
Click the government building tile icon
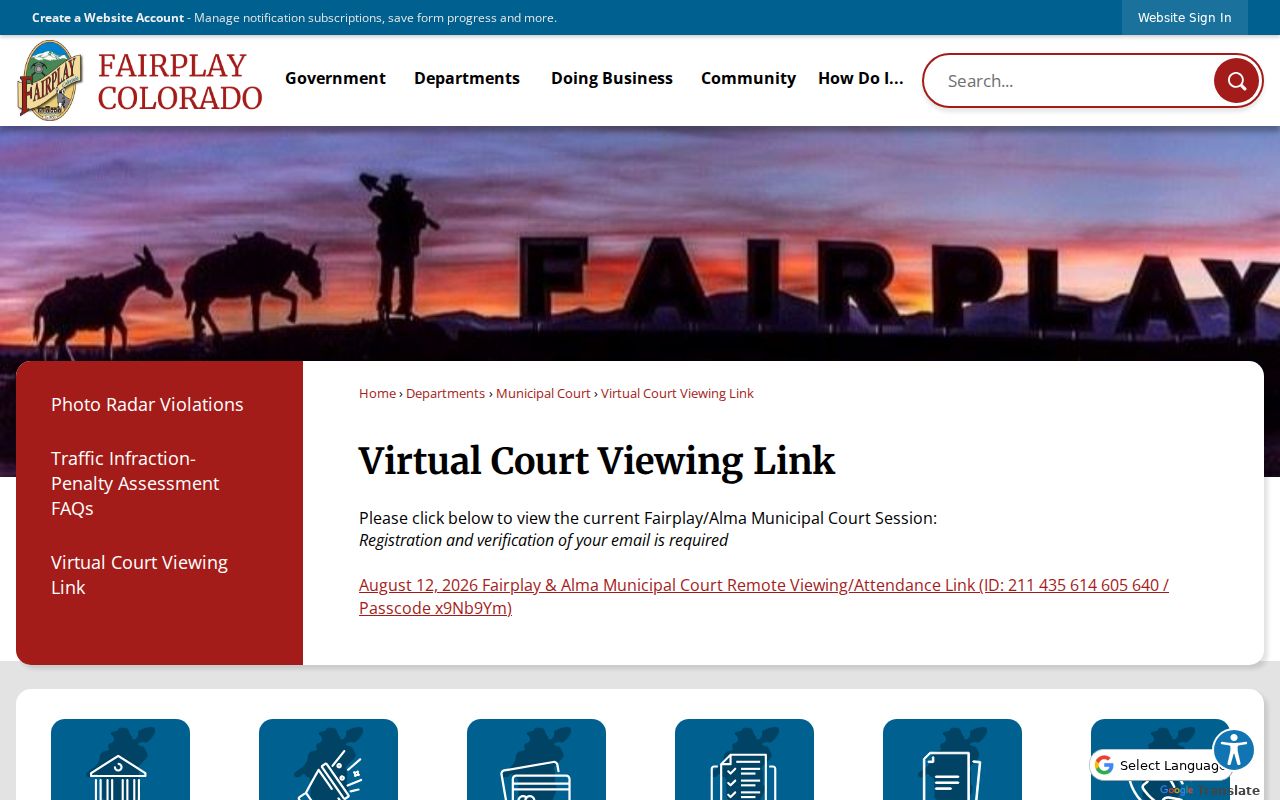pos(120,760)
